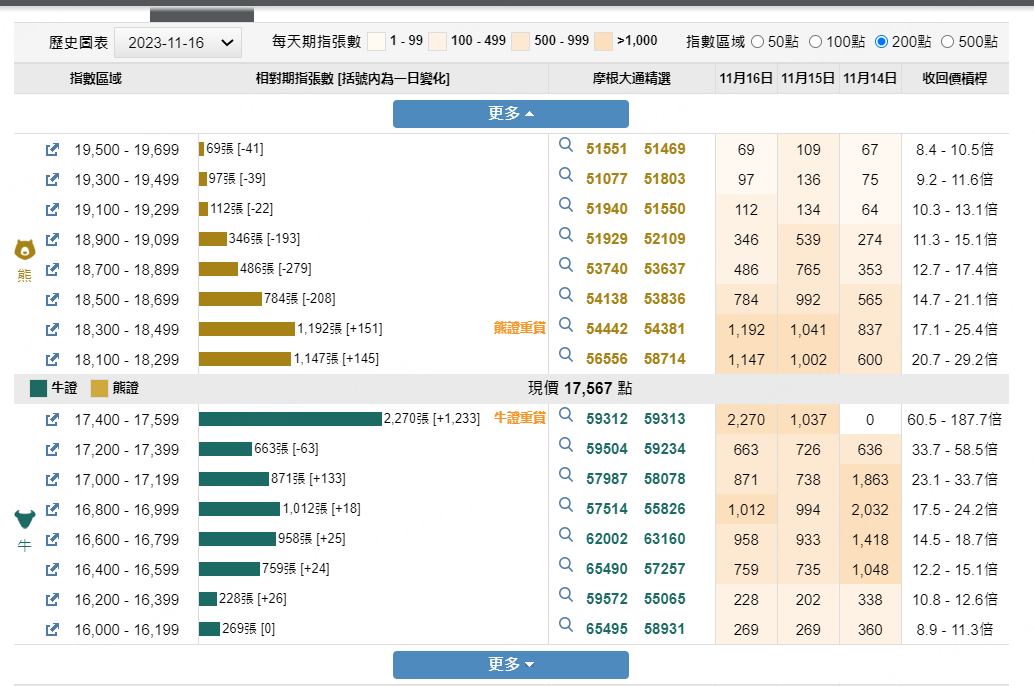Select the 100點 index range option
1034x686 pixels.
(x=816, y=42)
